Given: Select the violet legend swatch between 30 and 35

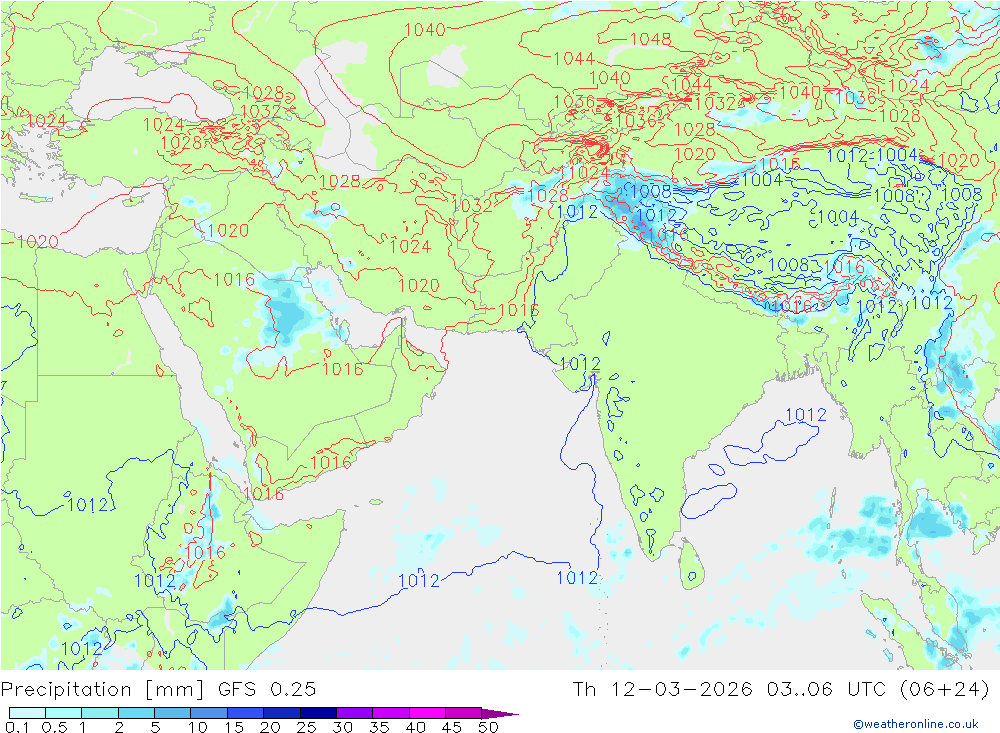Looking at the screenshot, I should pos(355,713).
